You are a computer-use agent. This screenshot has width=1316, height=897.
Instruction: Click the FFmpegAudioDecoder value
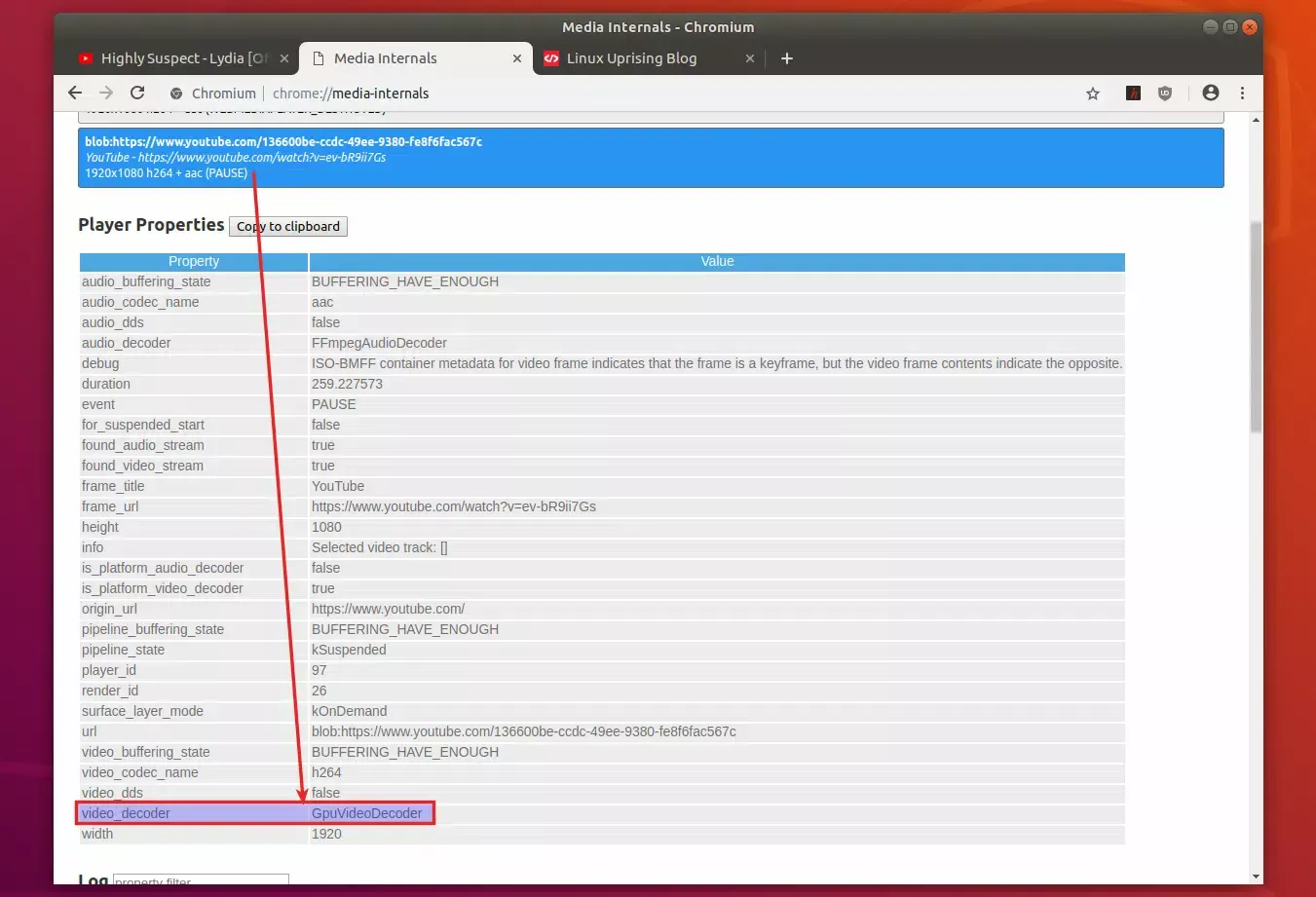tap(379, 343)
